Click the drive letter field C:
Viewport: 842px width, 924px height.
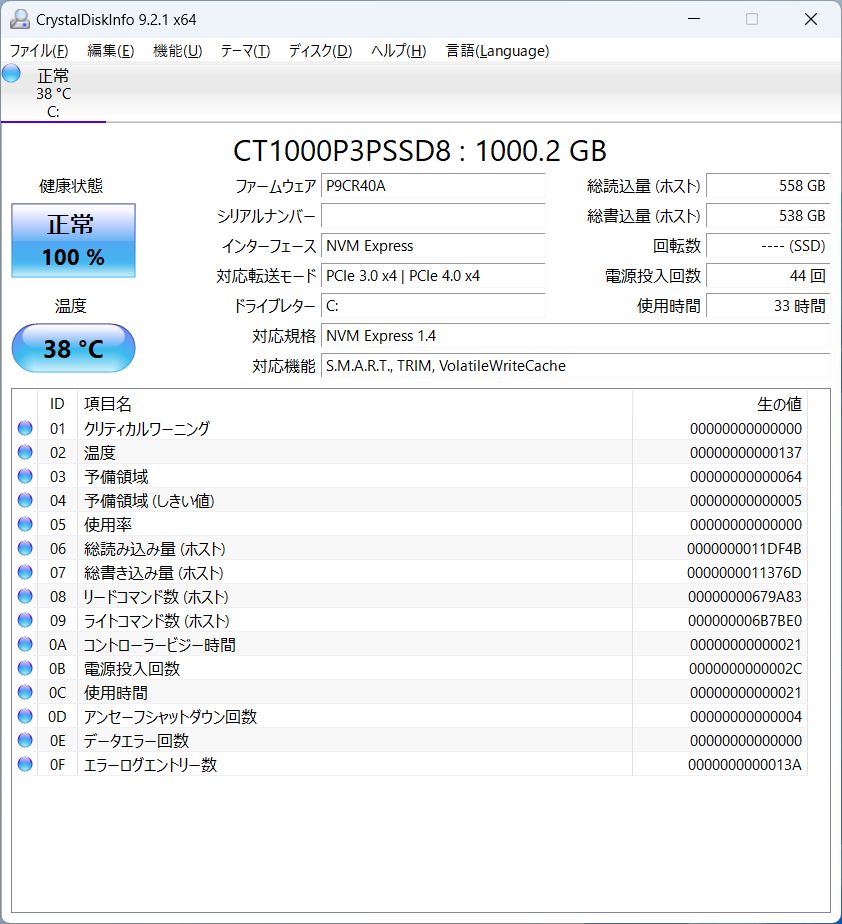coord(433,306)
